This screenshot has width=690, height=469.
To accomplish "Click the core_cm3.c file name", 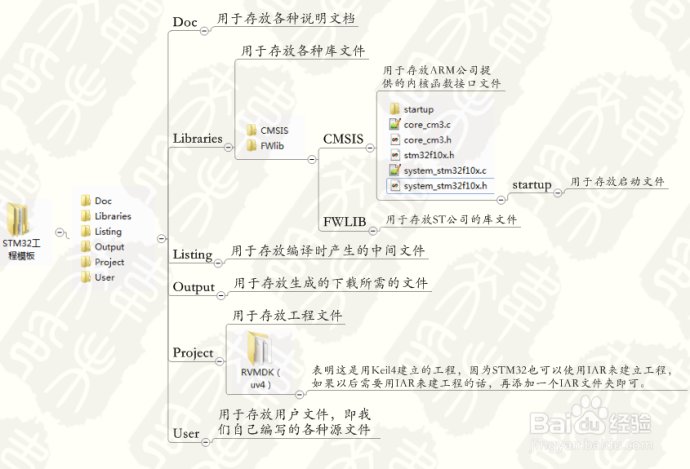I will 427,125.
